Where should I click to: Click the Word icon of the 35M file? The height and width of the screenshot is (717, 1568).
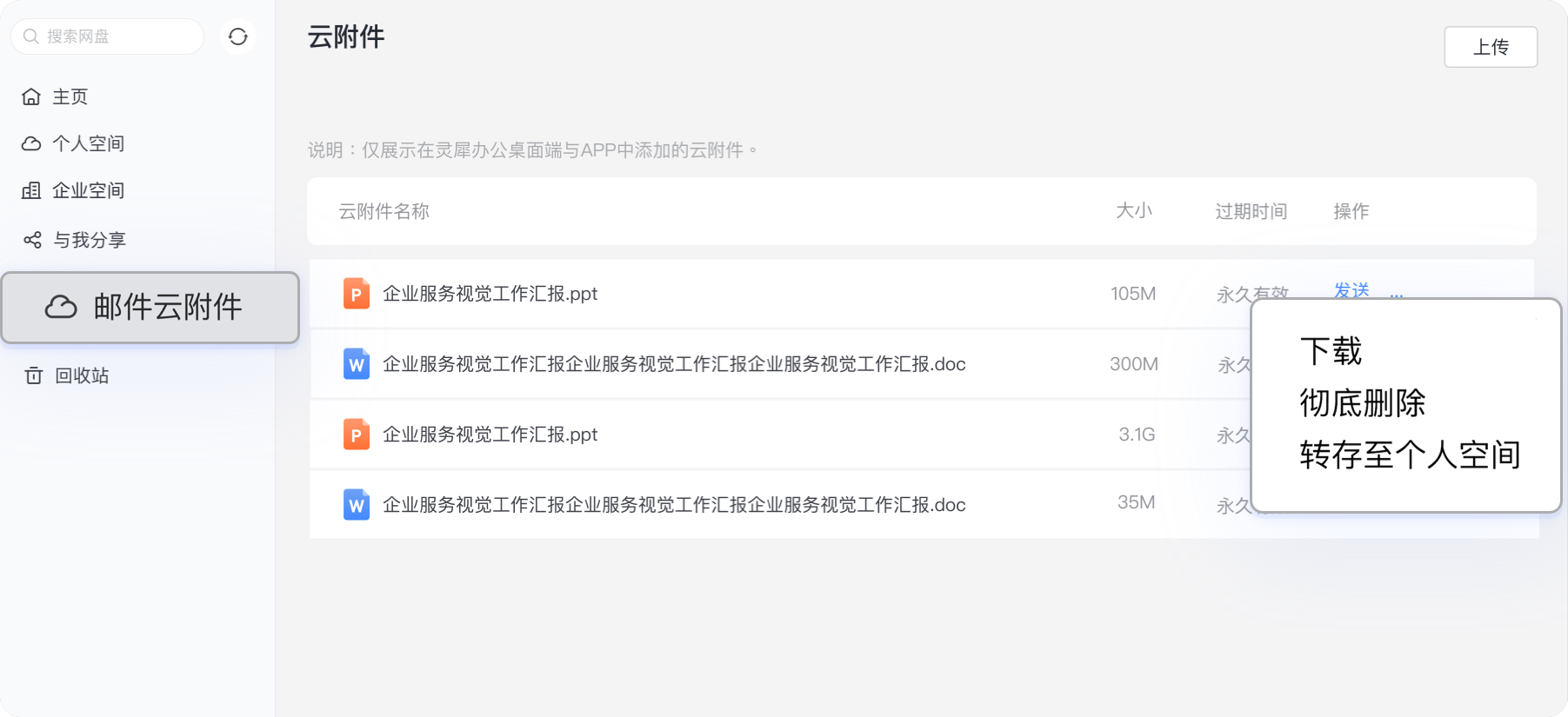coord(356,505)
